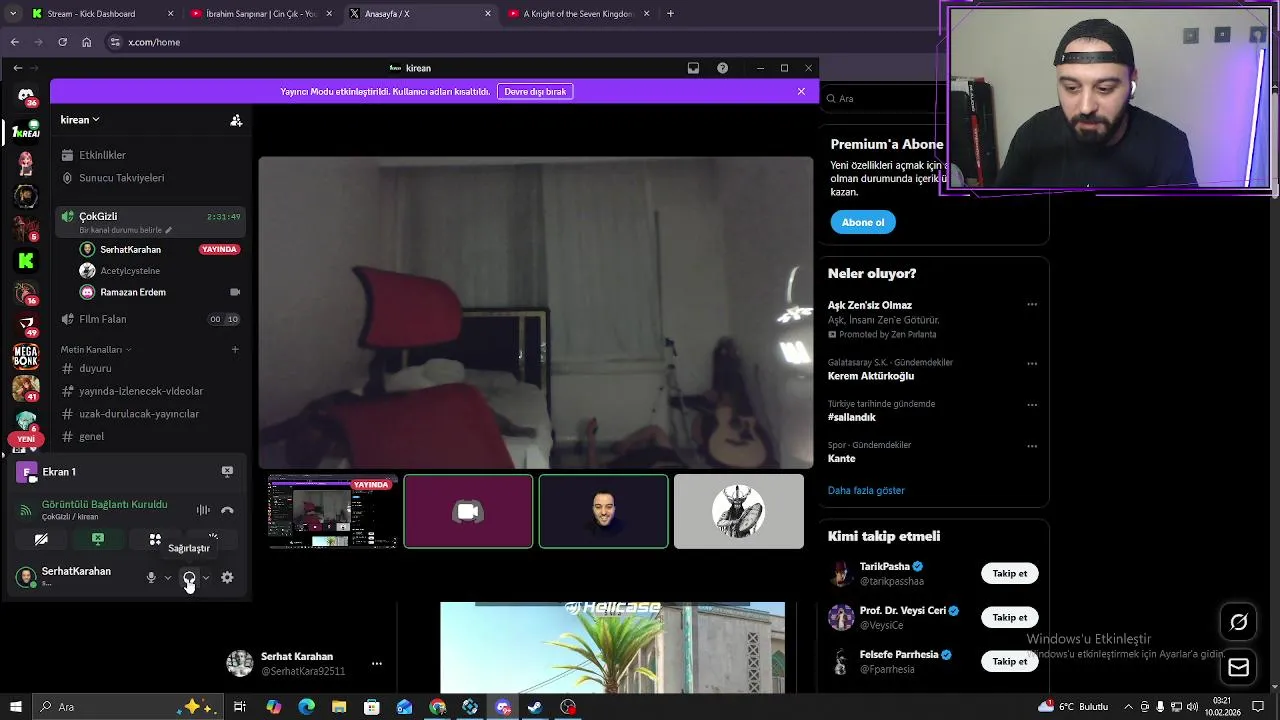This screenshot has height=720, width=1280.
Task: Select the YAYINDA stream thumbnail
Action: [333, 512]
